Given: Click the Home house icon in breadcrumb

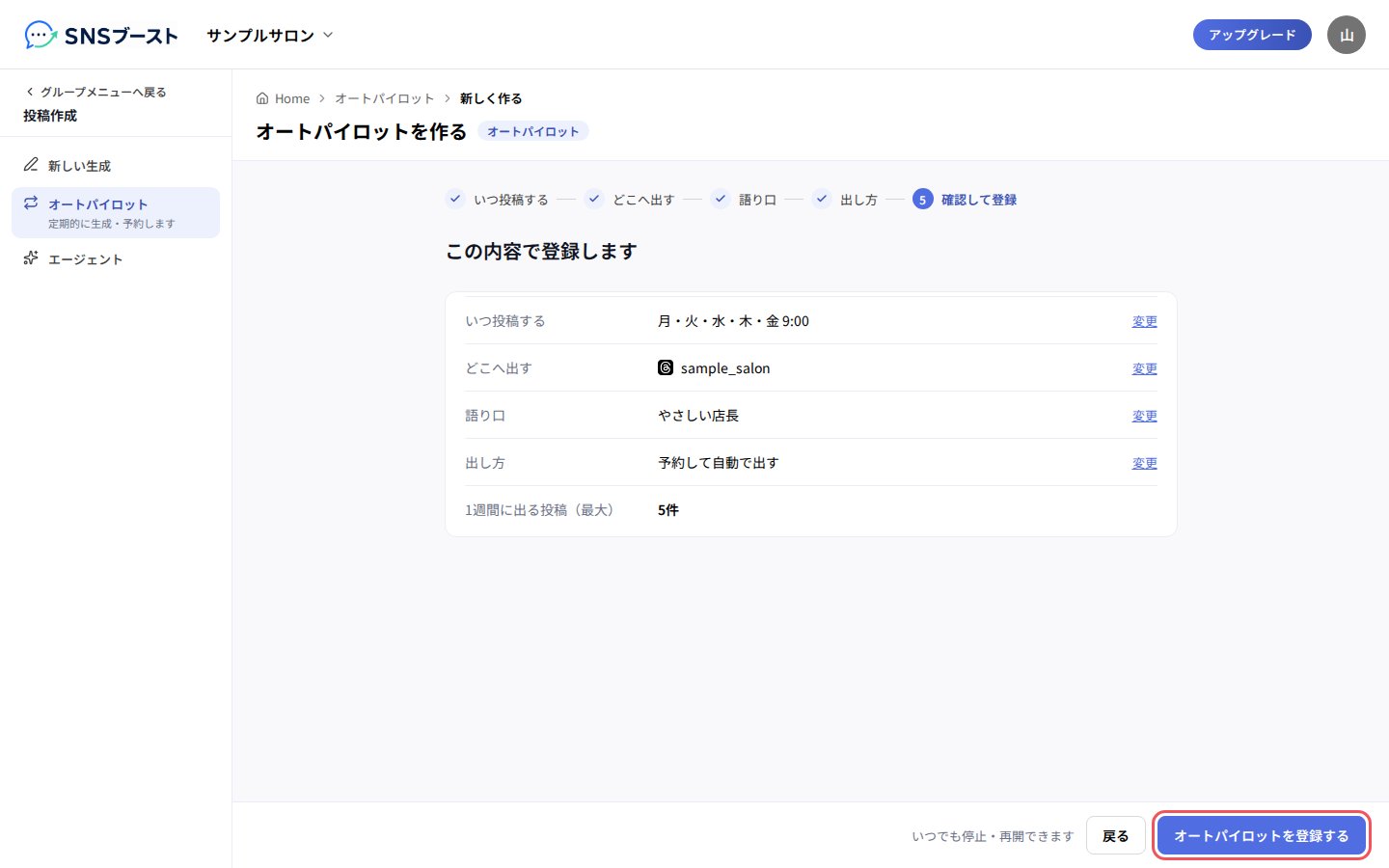Looking at the screenshot, I should coord(262,98).
